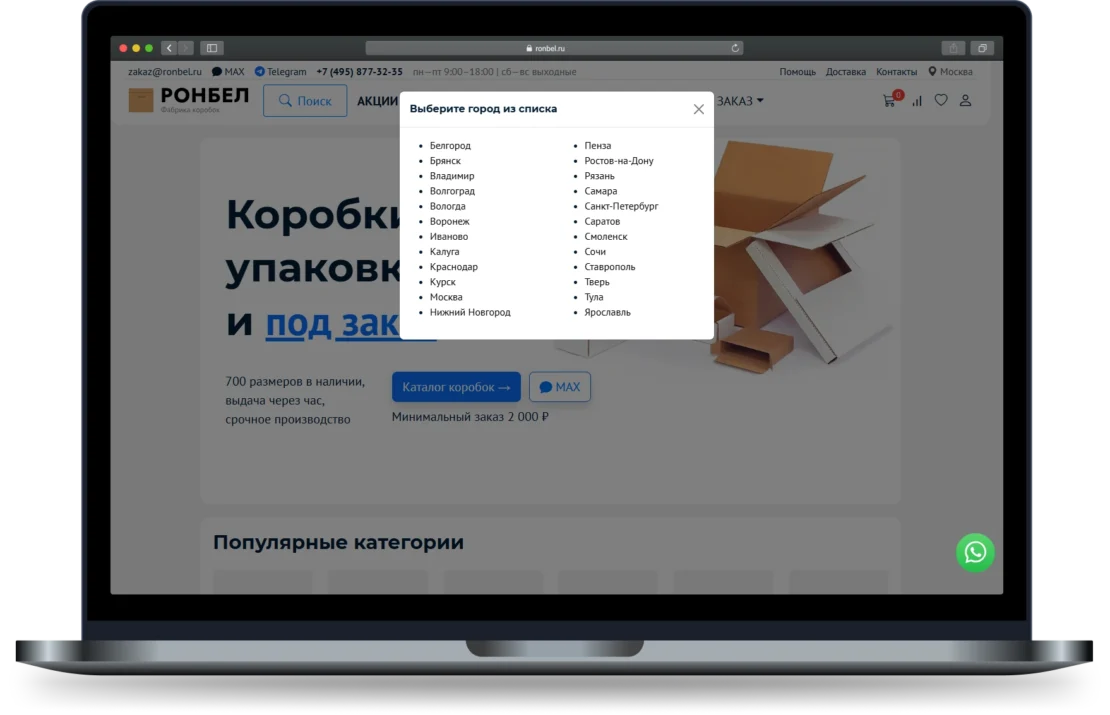Pick Тверь as the city
Viewport: 1110px width, 715px height.
pyautogui.click(x=596, y=282)
